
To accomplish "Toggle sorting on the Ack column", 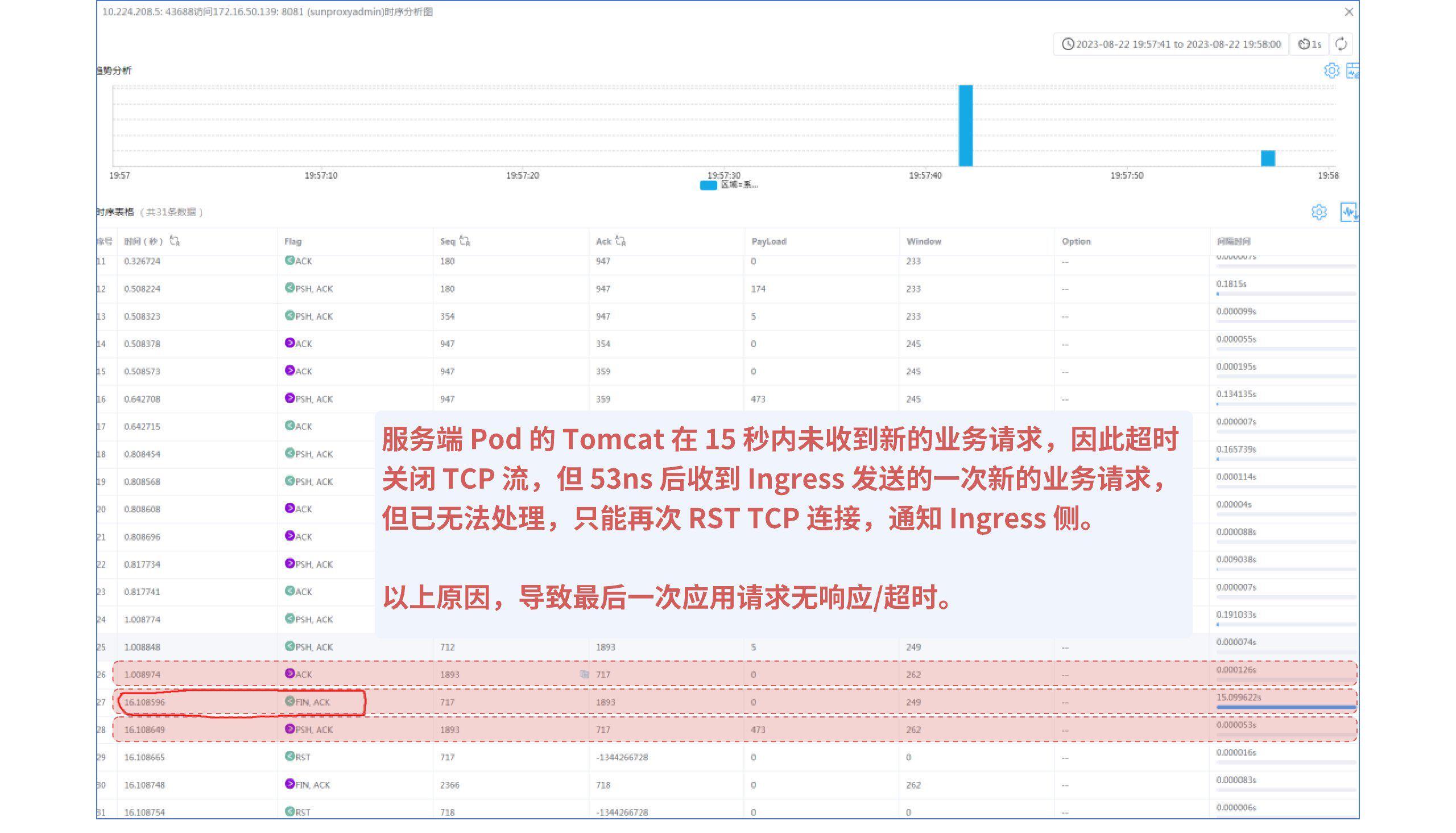I will (621, 241).
